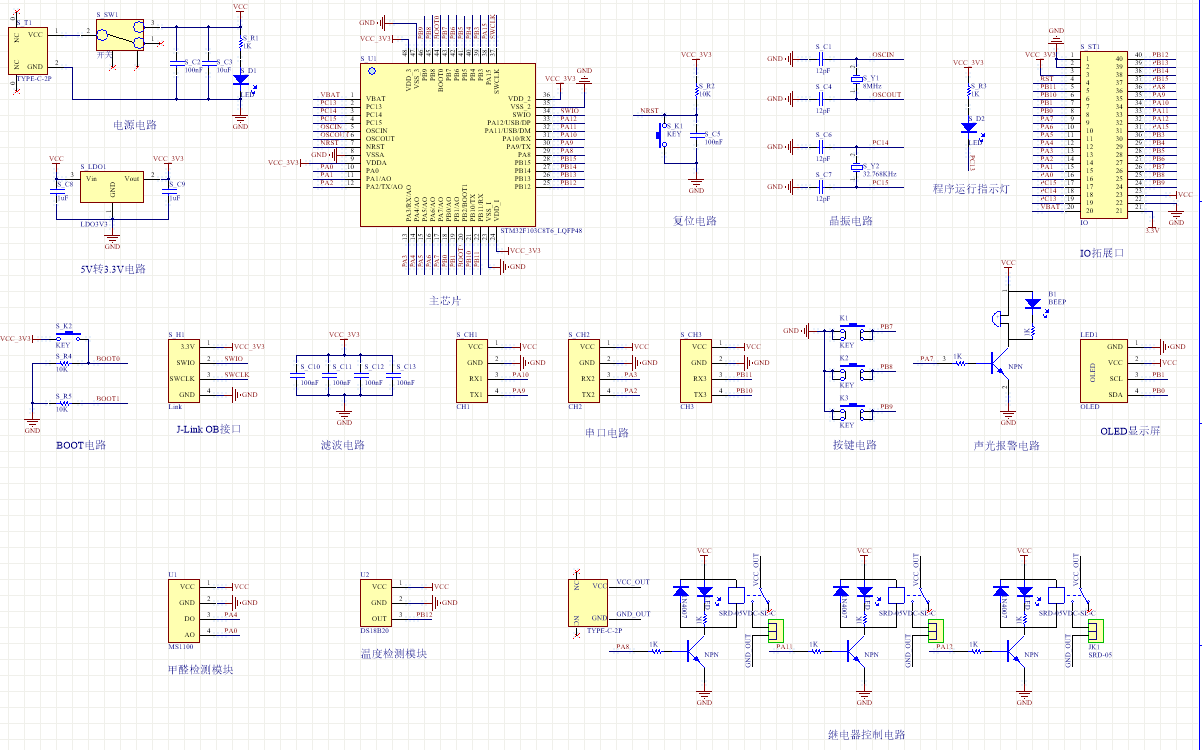1202x750 pixels.
Task: Click the 声光报警电路 caption
Action: (x=1006, y=445)
